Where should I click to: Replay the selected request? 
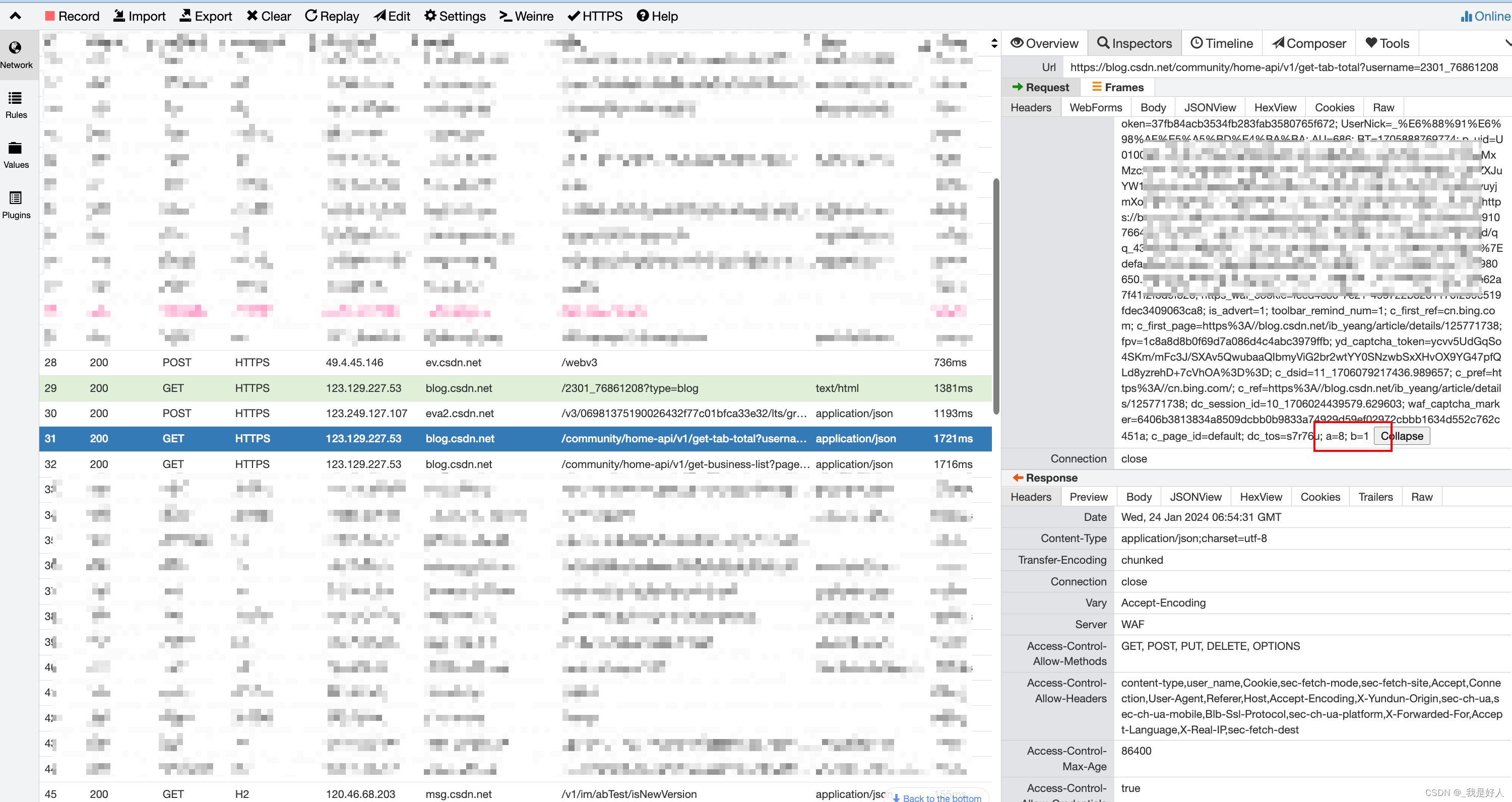click(x=332, y=16)
